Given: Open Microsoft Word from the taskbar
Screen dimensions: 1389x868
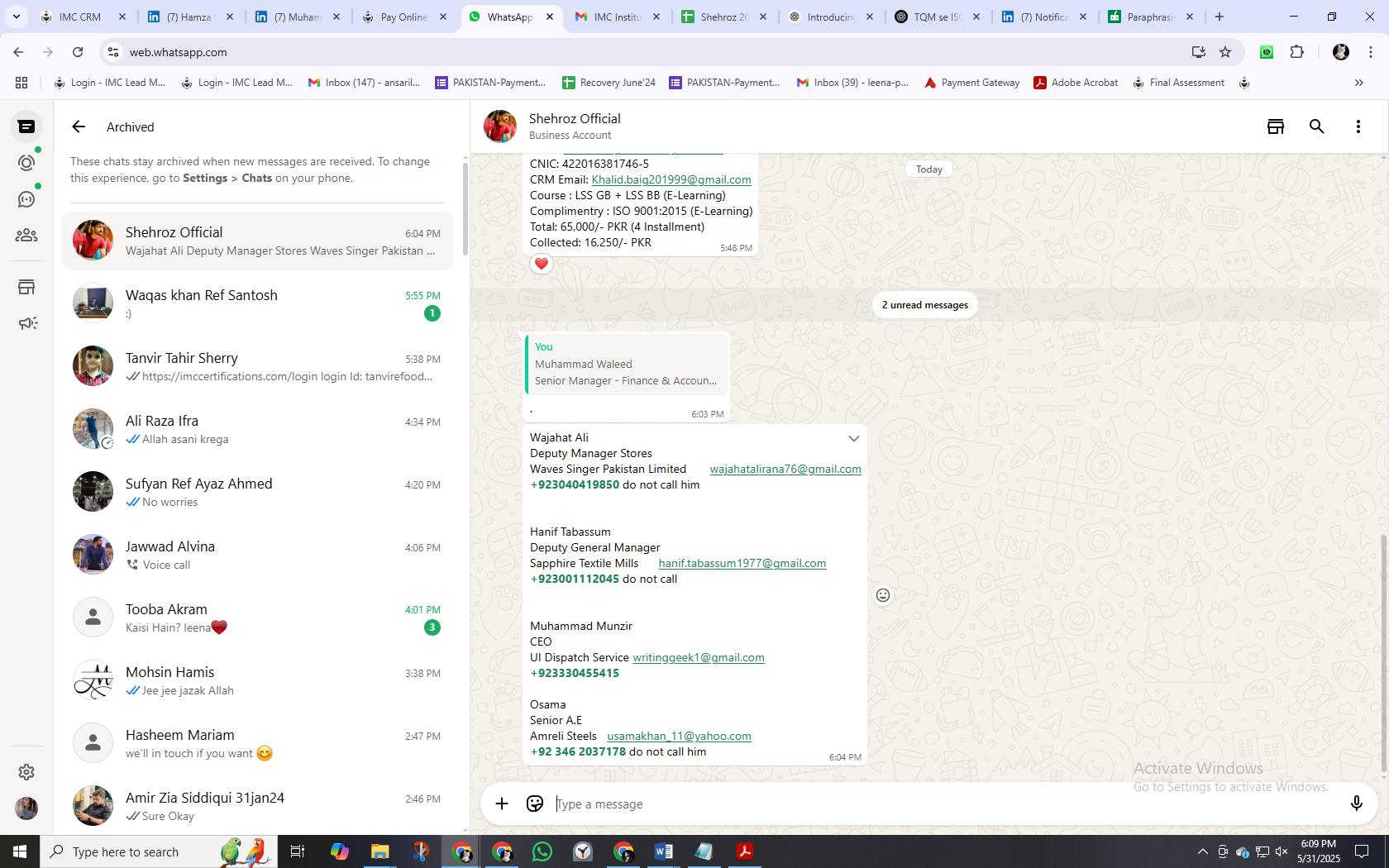Looking at the screenshot, I should 664,851.
